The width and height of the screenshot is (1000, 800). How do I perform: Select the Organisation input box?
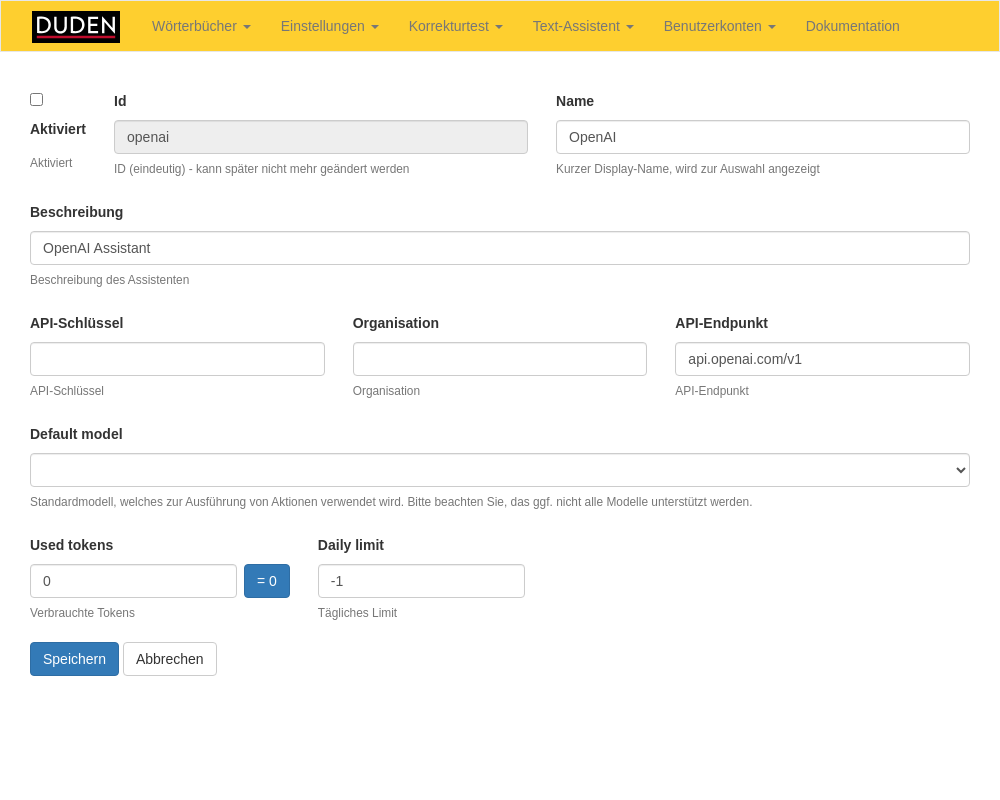point(499,359)
